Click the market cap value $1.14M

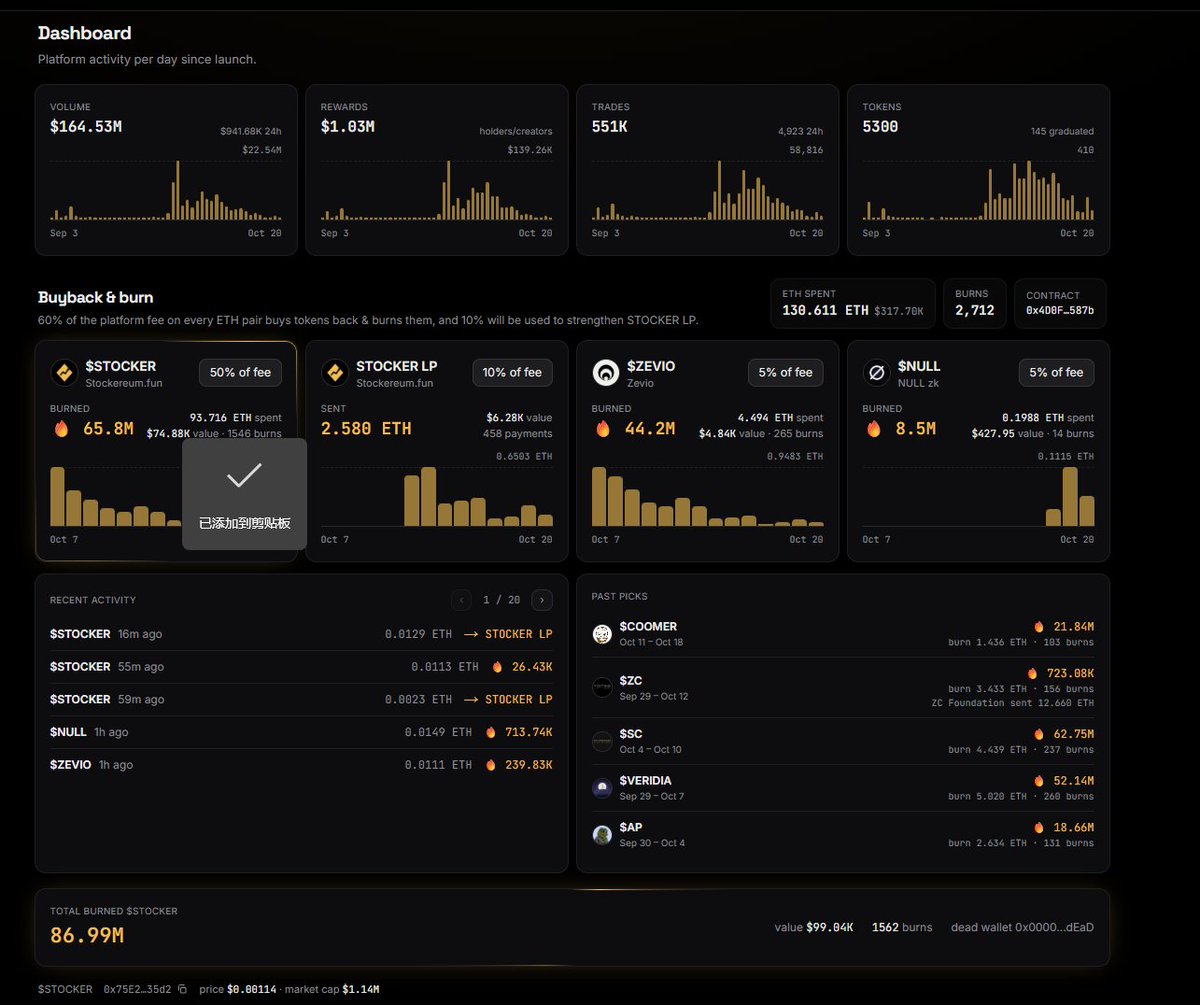click(x=361, y=989)
